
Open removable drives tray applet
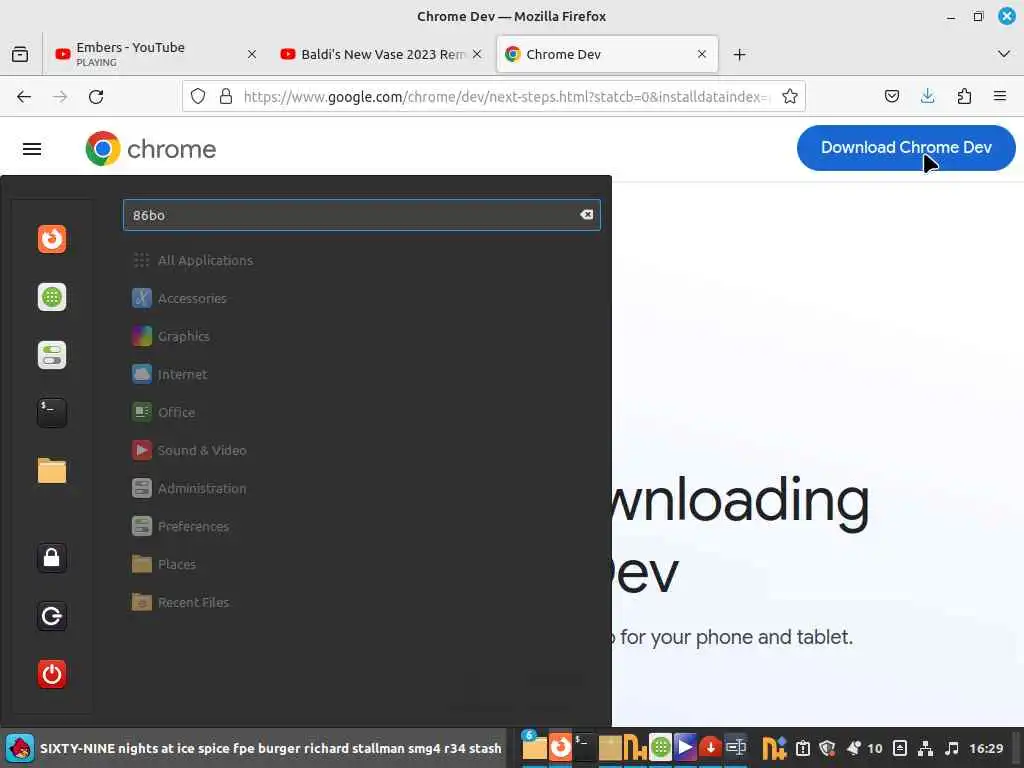pyautogui.click(x=900, y=748)
